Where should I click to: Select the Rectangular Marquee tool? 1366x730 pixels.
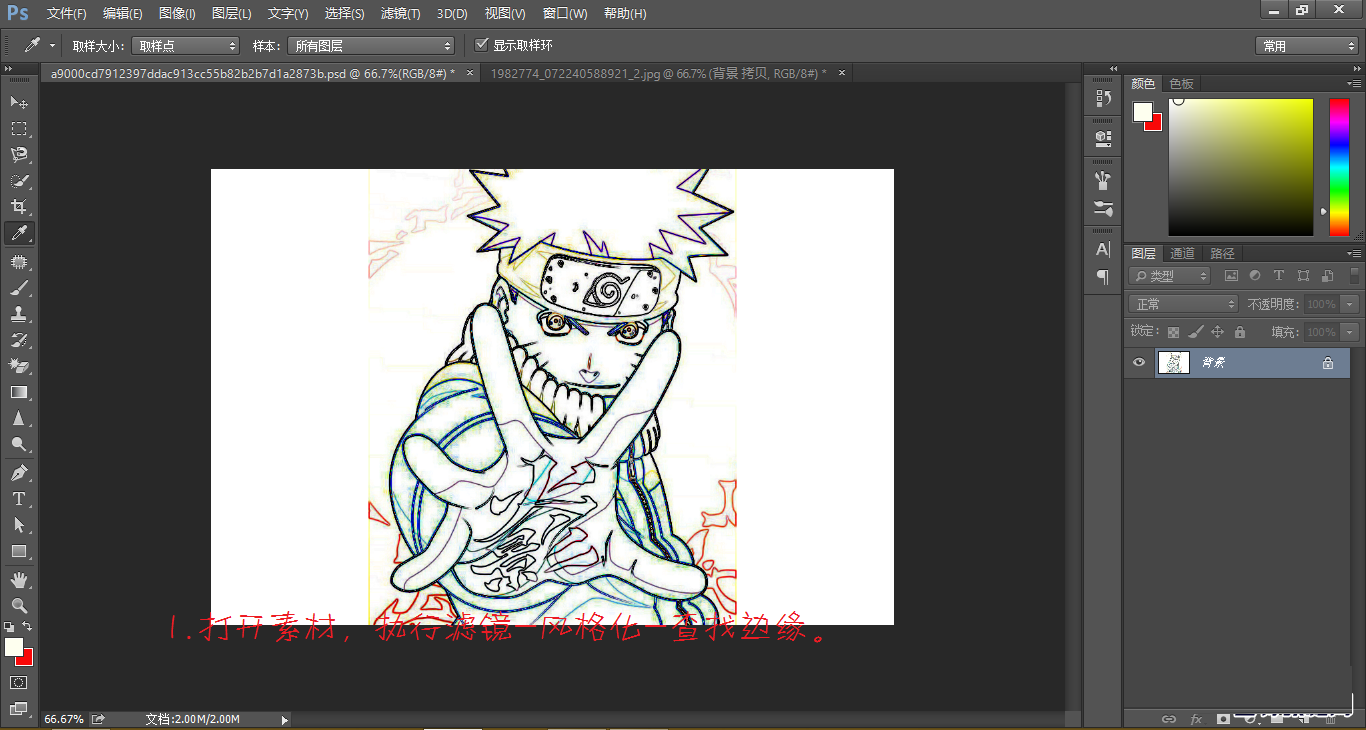19,128
